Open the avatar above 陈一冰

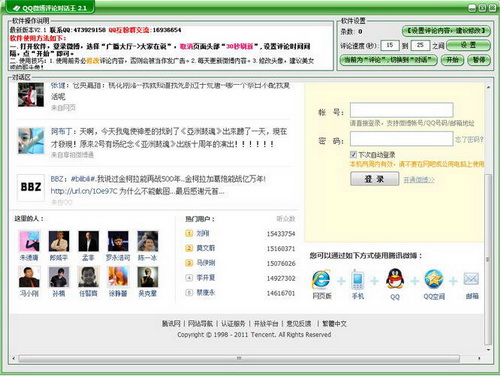148,241
